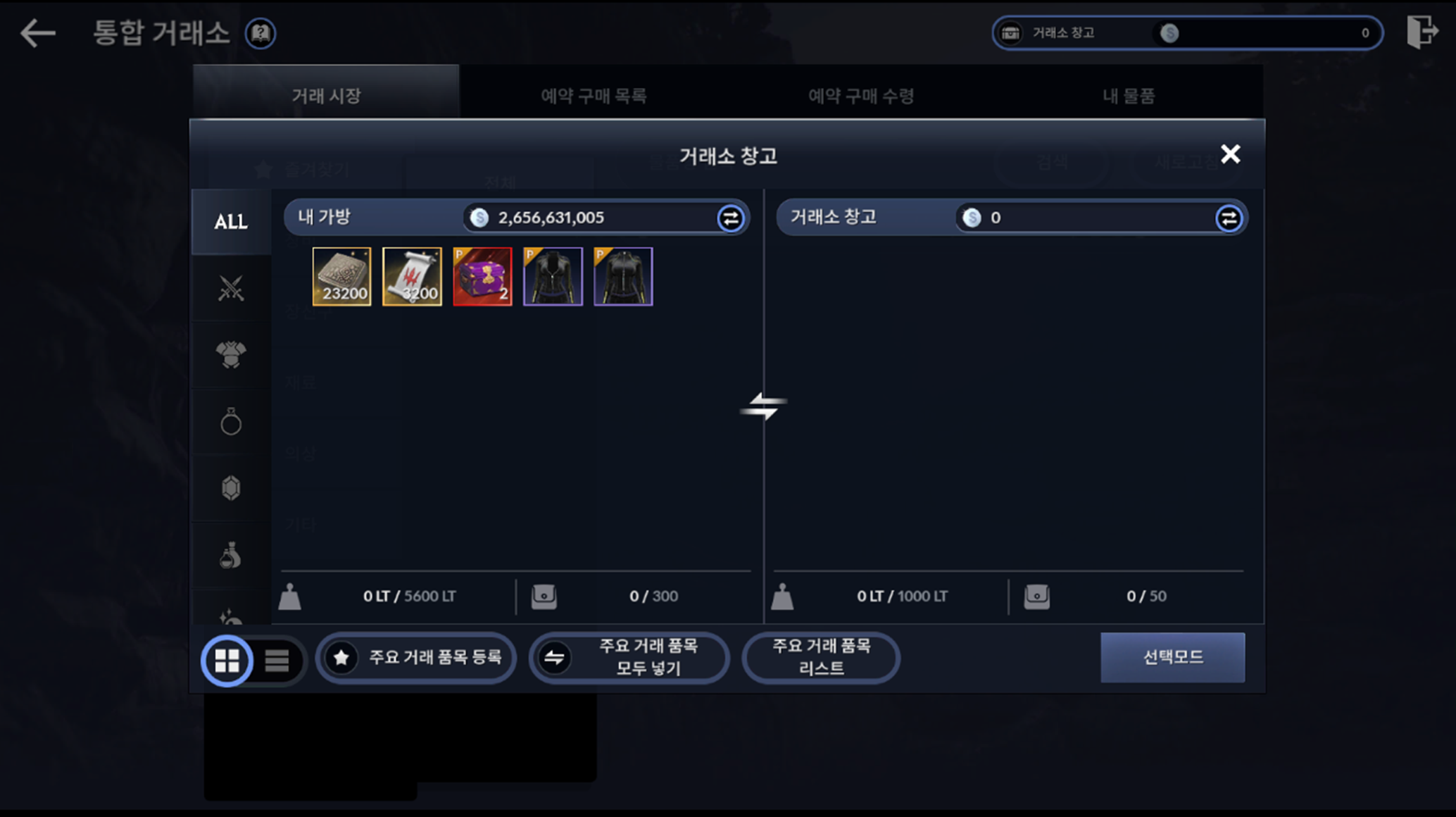Open the 예약 구매 목록 tab
The width and height of the screenshot is (1456, 817).
click(x=594, y=96)
